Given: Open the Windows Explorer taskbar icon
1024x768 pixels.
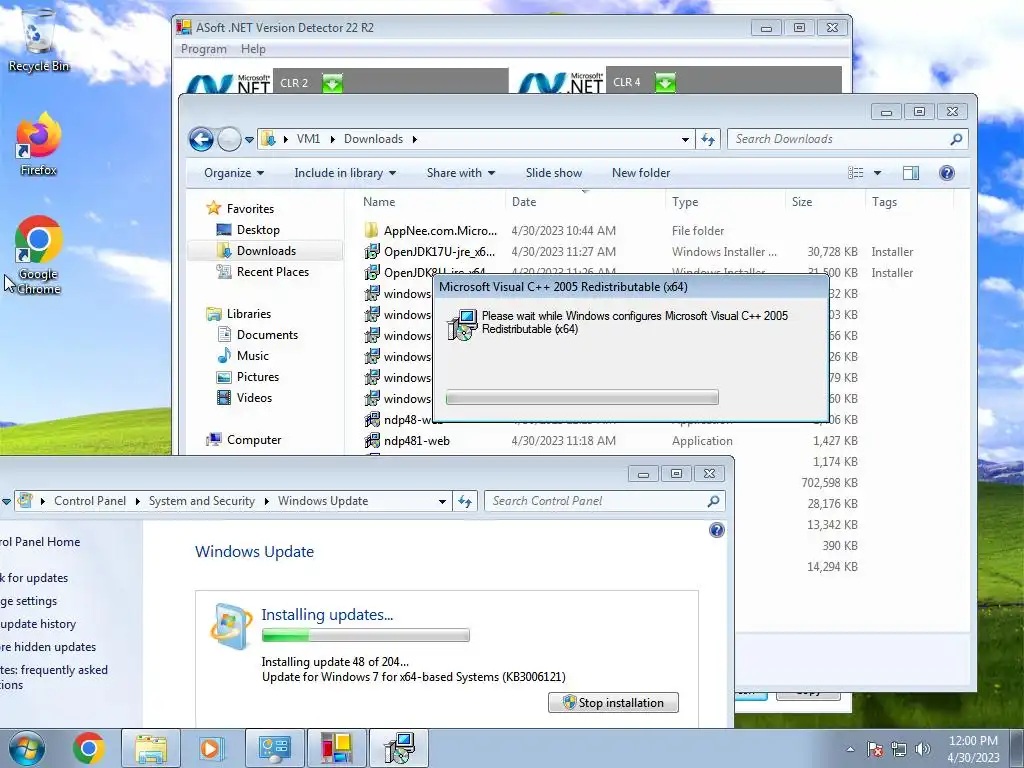Looking at the screenshot, I should (151, 748).
